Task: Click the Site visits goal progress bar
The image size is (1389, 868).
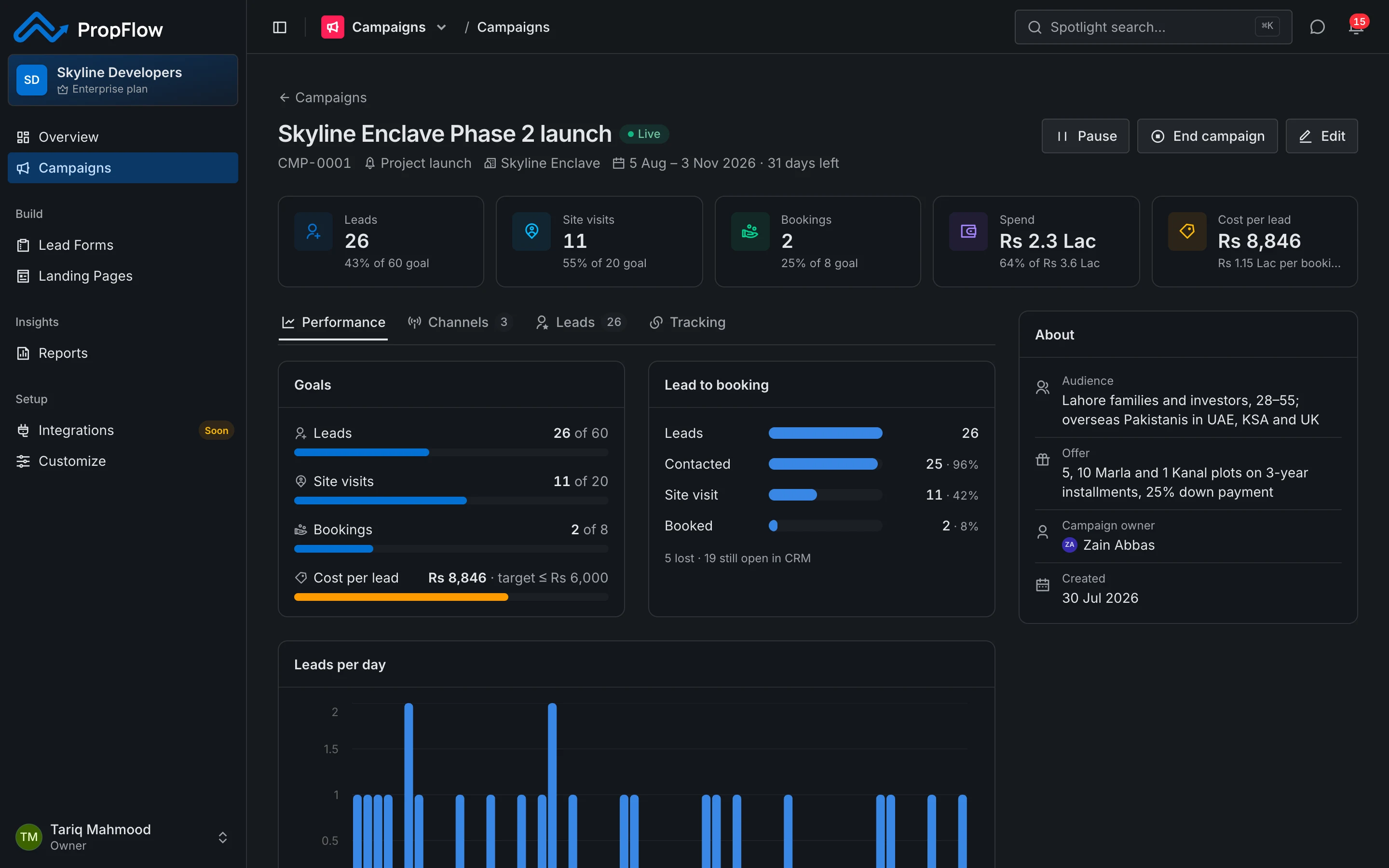Action: pos(451,501)
